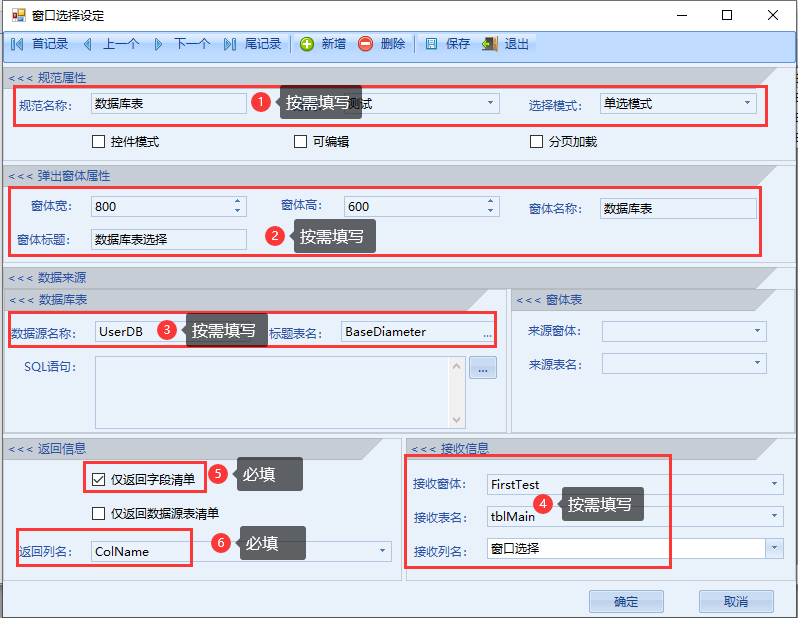Open the 返回列名 dropdown arrow
This screenshot has width=798, height=618.
[382, 551]
